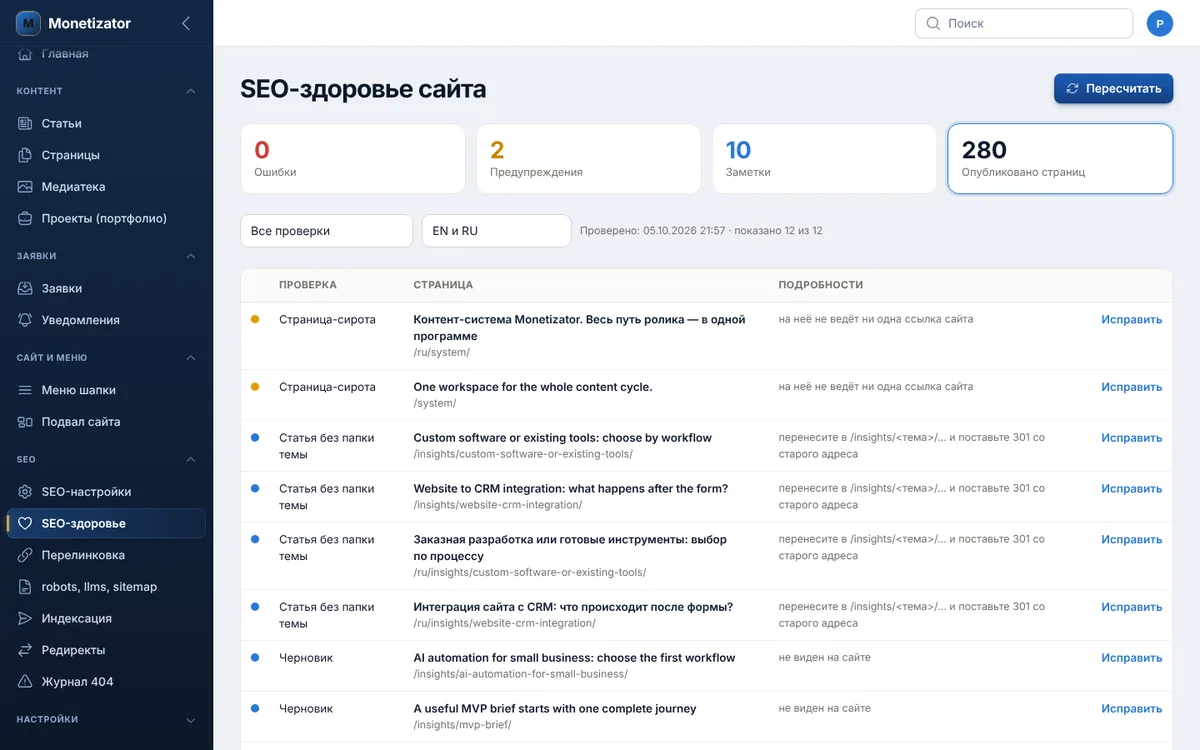Click the Перелинковка link icon
This screenshot has width=1200, height=750.
pos(25,555)
